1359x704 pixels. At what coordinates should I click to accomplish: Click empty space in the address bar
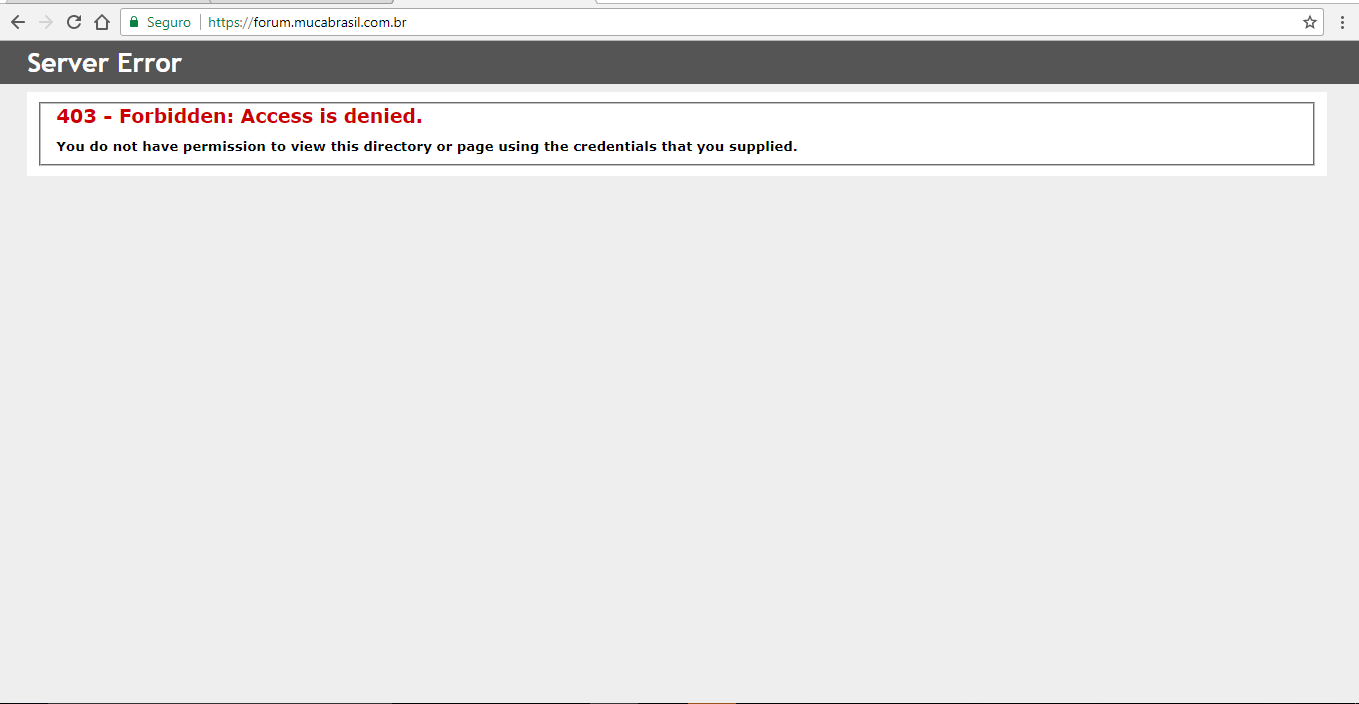[x=800, y=22]
